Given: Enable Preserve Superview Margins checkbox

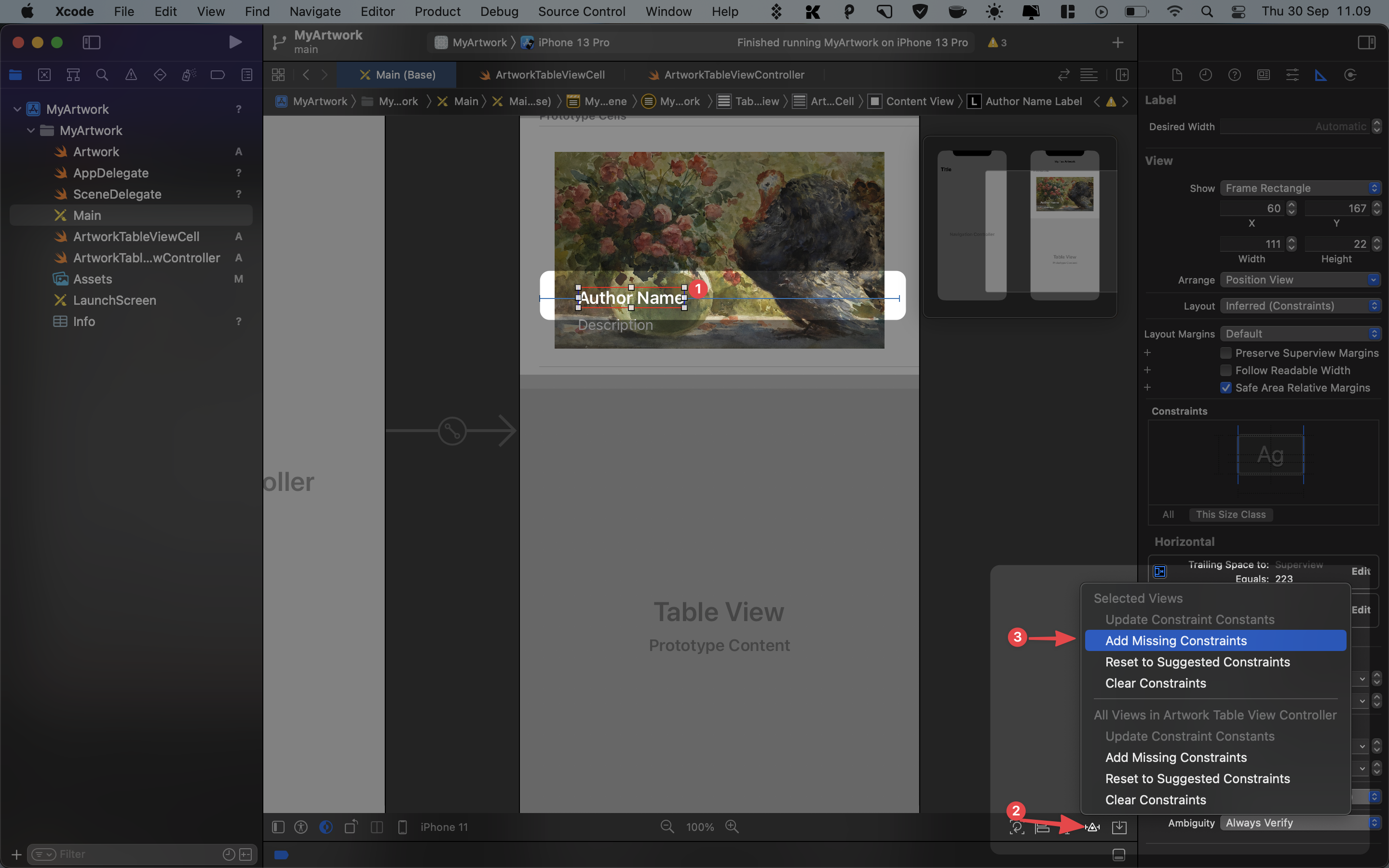Looking at the screenshot, I should click(x=1226, y=353).
